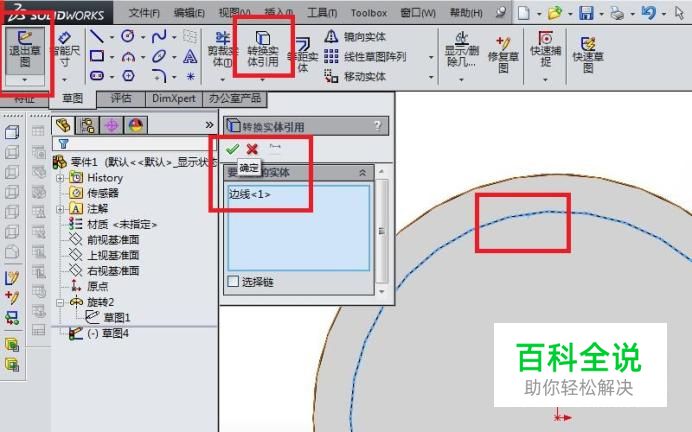
Task: Select (-) 草图4 in the tree
Action: 108,333
